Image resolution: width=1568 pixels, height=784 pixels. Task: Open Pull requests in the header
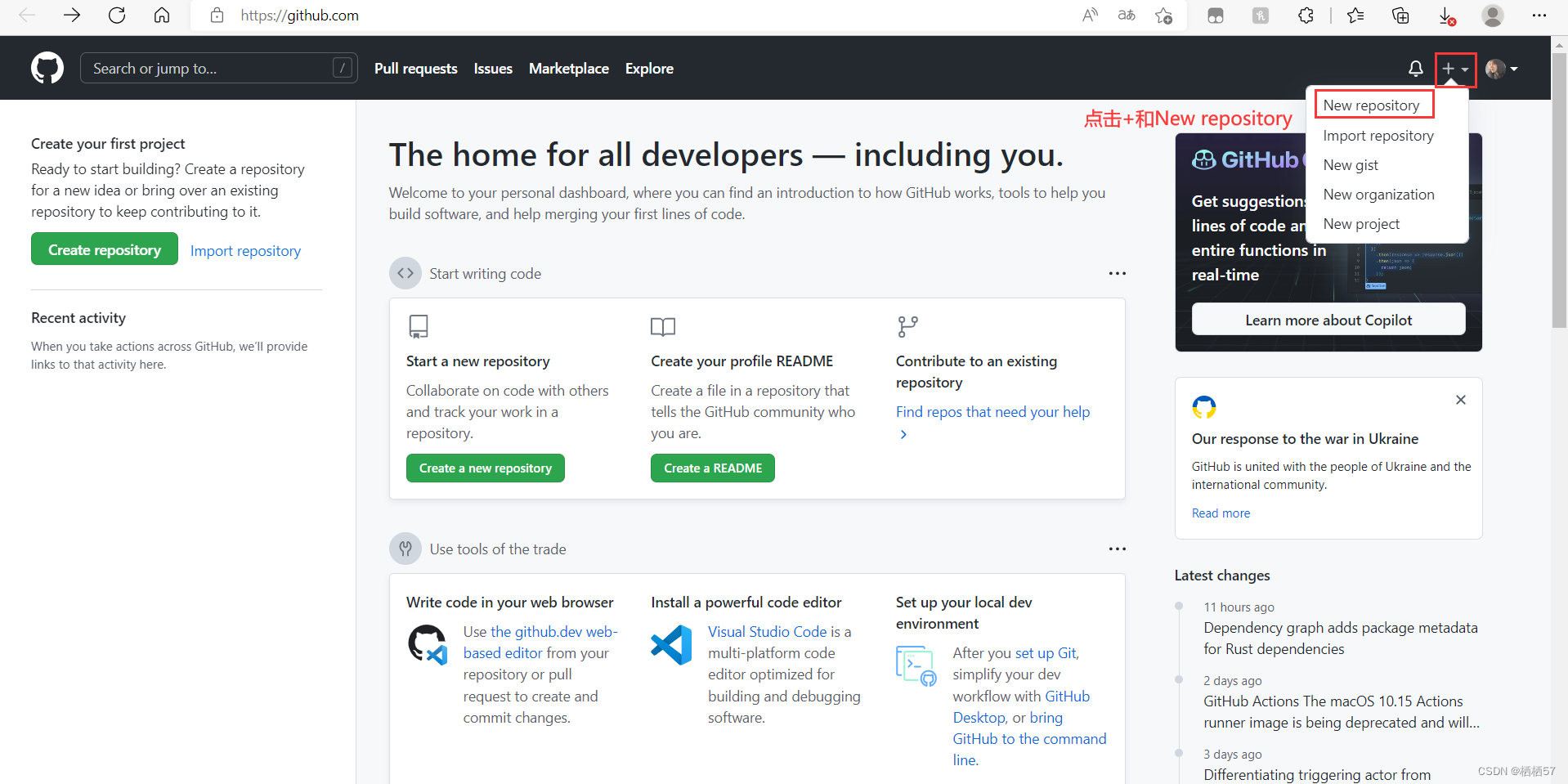(415, 69)
